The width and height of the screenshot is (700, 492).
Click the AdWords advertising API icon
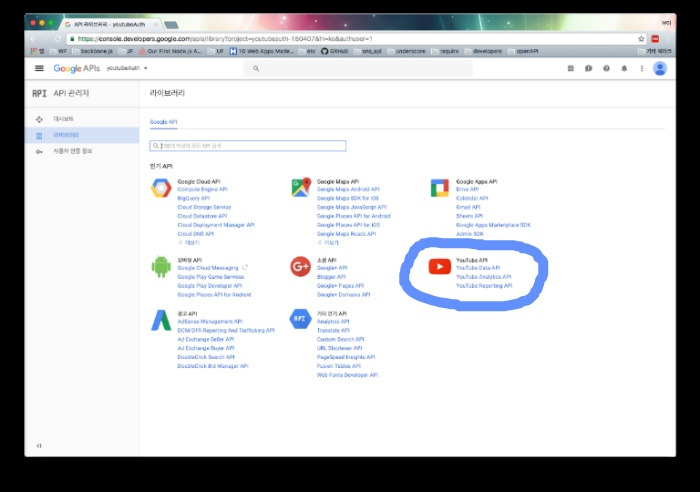point(161,320)
